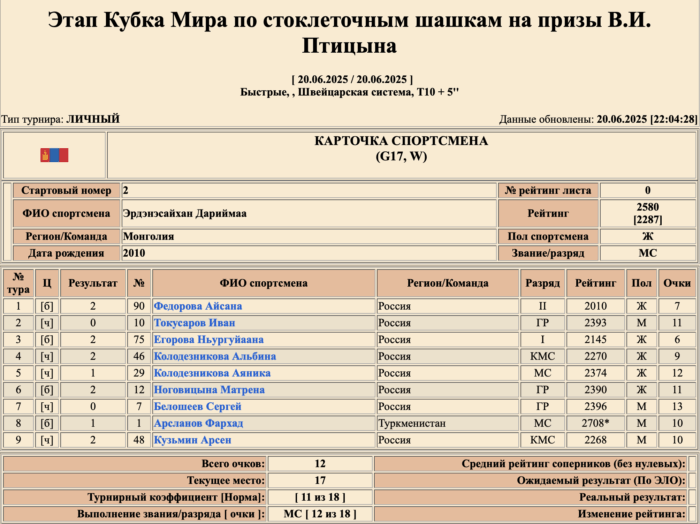View Арсланов Фархад player card
The width and height of the screenshot is (700, 524).
pyautogui.click(x=199, y=424)
